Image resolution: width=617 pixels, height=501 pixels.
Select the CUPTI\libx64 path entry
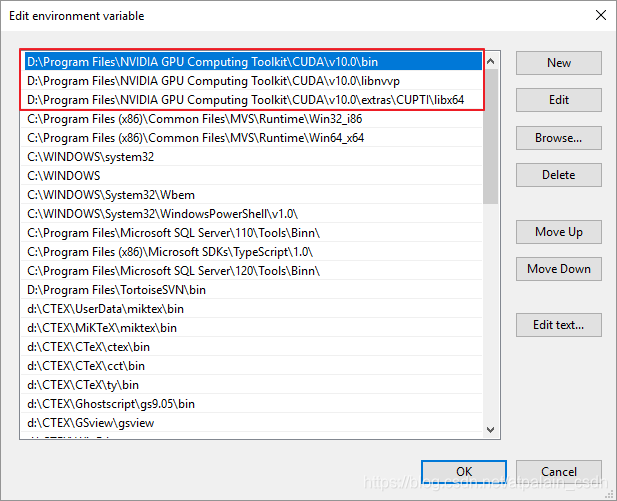pos(253,100)
